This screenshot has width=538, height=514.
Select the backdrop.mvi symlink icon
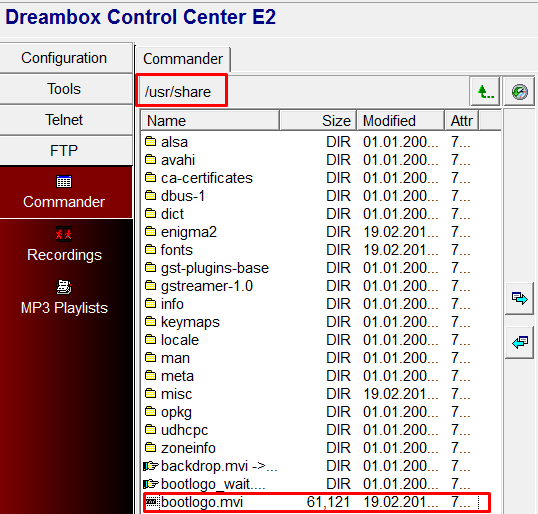151,466
